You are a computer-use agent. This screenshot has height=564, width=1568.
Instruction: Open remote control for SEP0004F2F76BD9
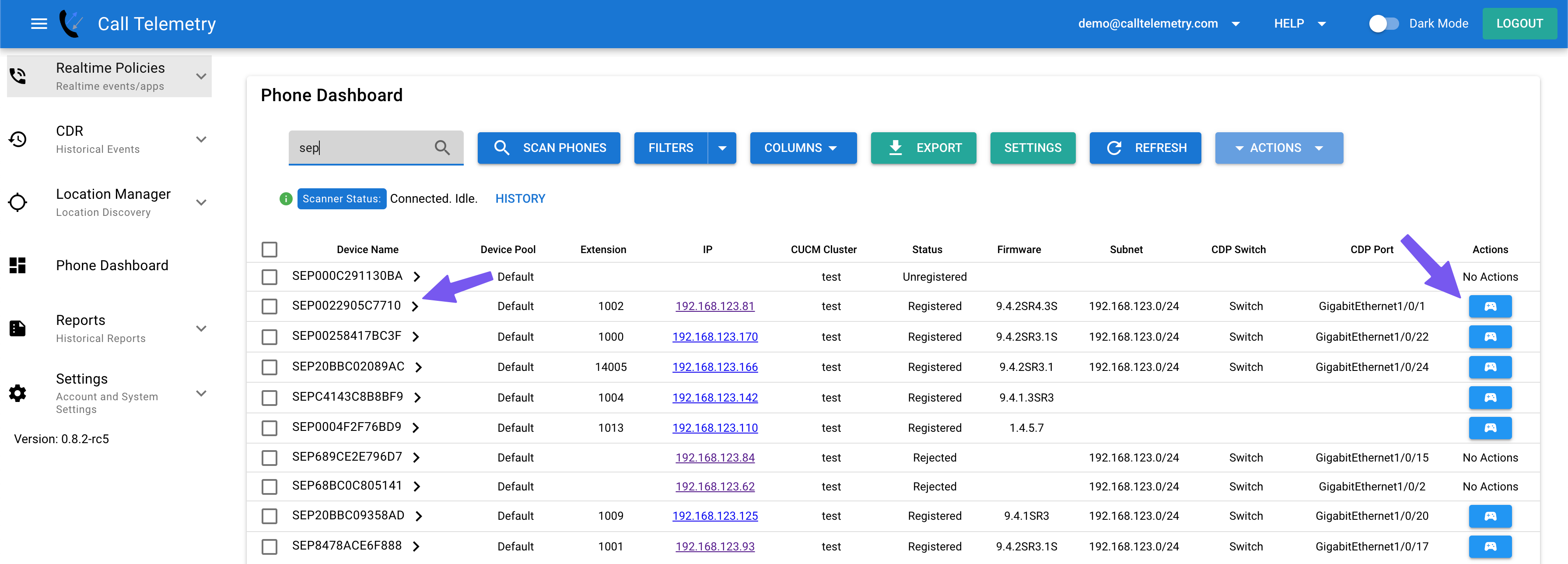pyautogui.click(x=1490, y=428)
